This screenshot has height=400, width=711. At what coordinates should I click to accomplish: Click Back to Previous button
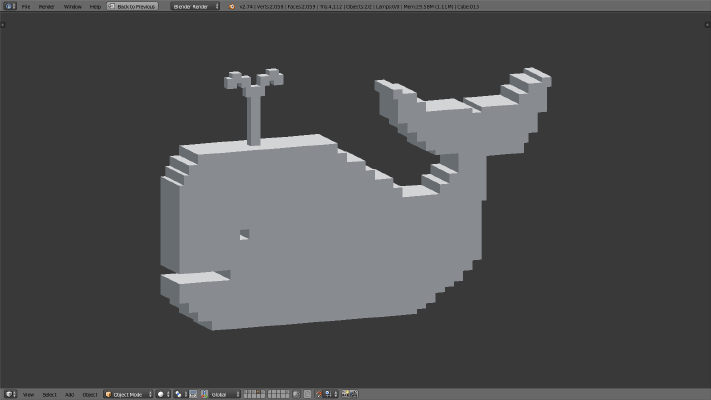(132, 6)
